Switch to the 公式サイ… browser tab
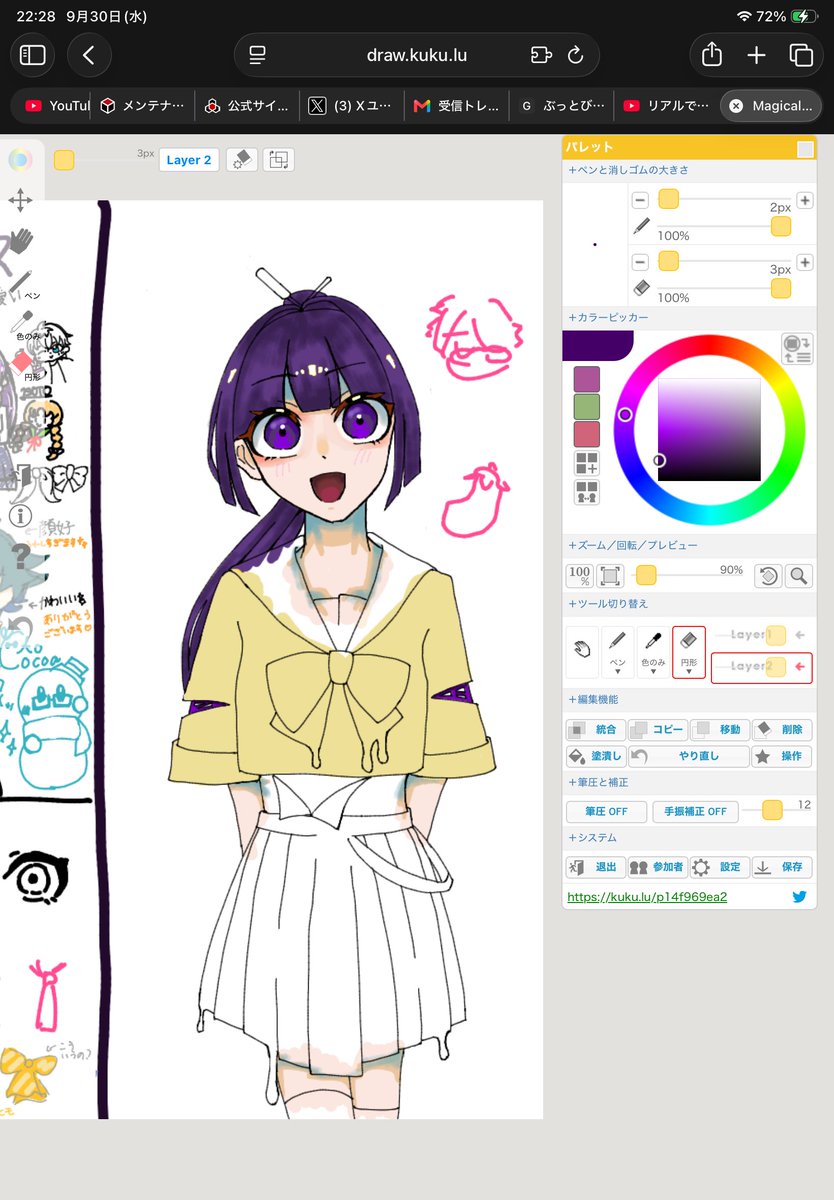This screenshot has width=834, height=1200. pos(249,105)
